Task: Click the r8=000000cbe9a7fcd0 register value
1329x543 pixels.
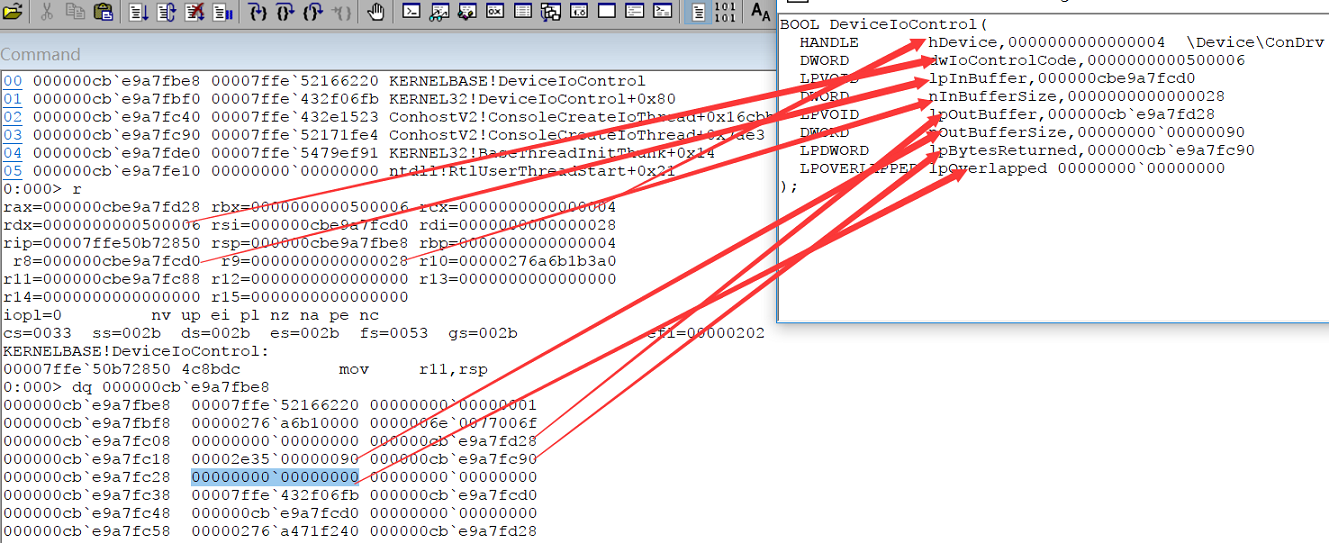Action: click(106, 261)
